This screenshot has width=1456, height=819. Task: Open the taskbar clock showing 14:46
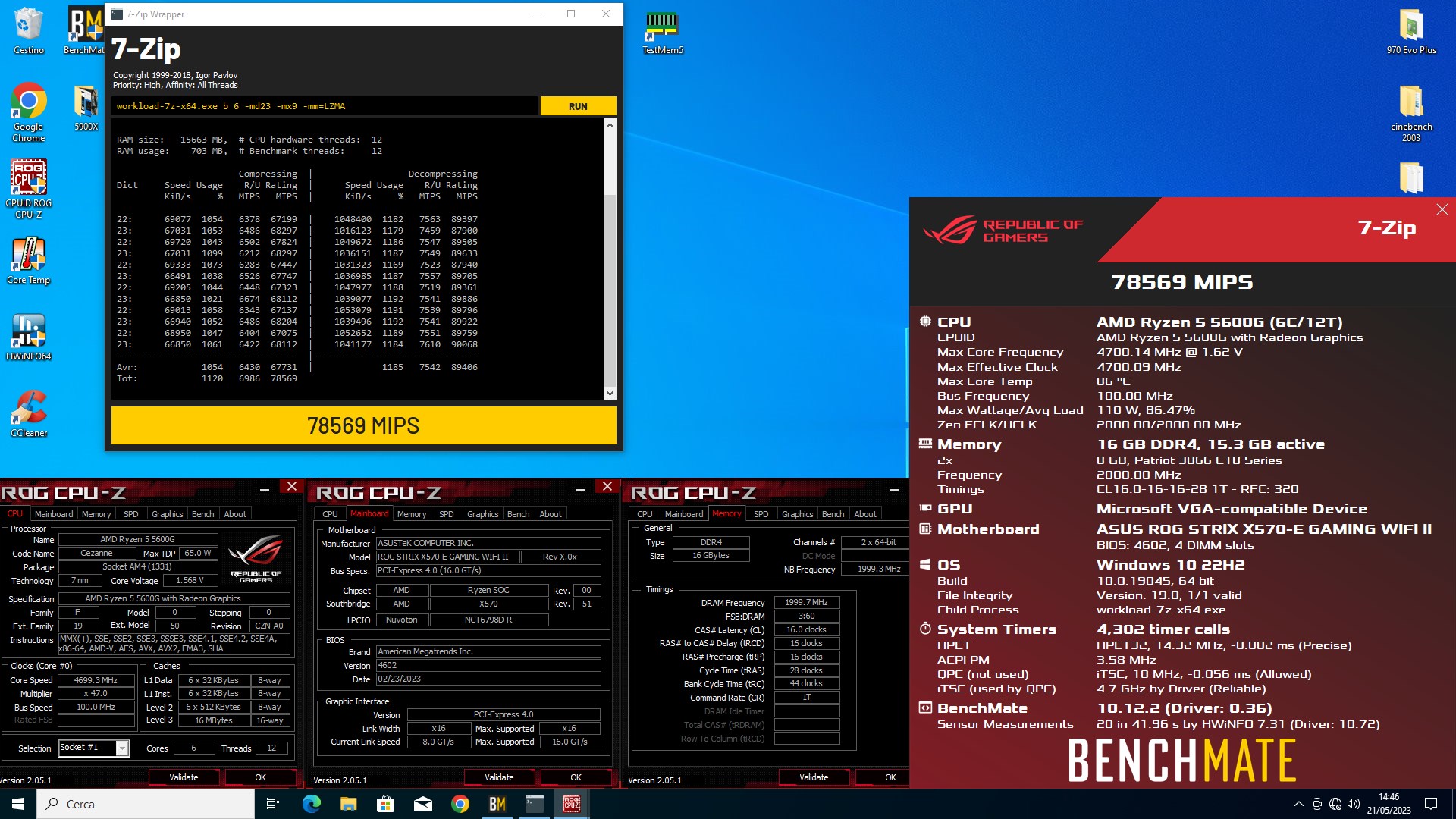coord(1389,804)
